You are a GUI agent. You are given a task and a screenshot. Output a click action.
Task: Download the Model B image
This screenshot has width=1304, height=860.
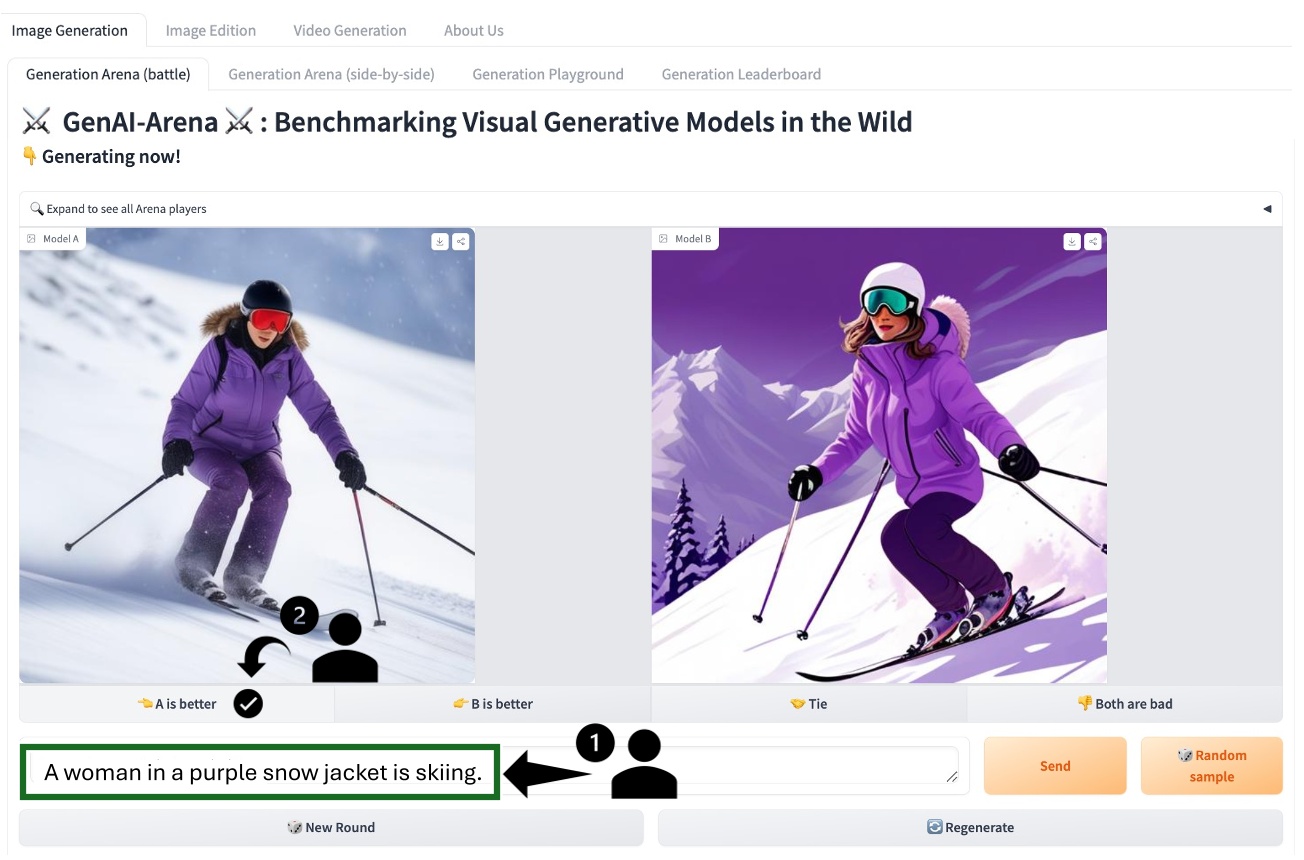1072,241
